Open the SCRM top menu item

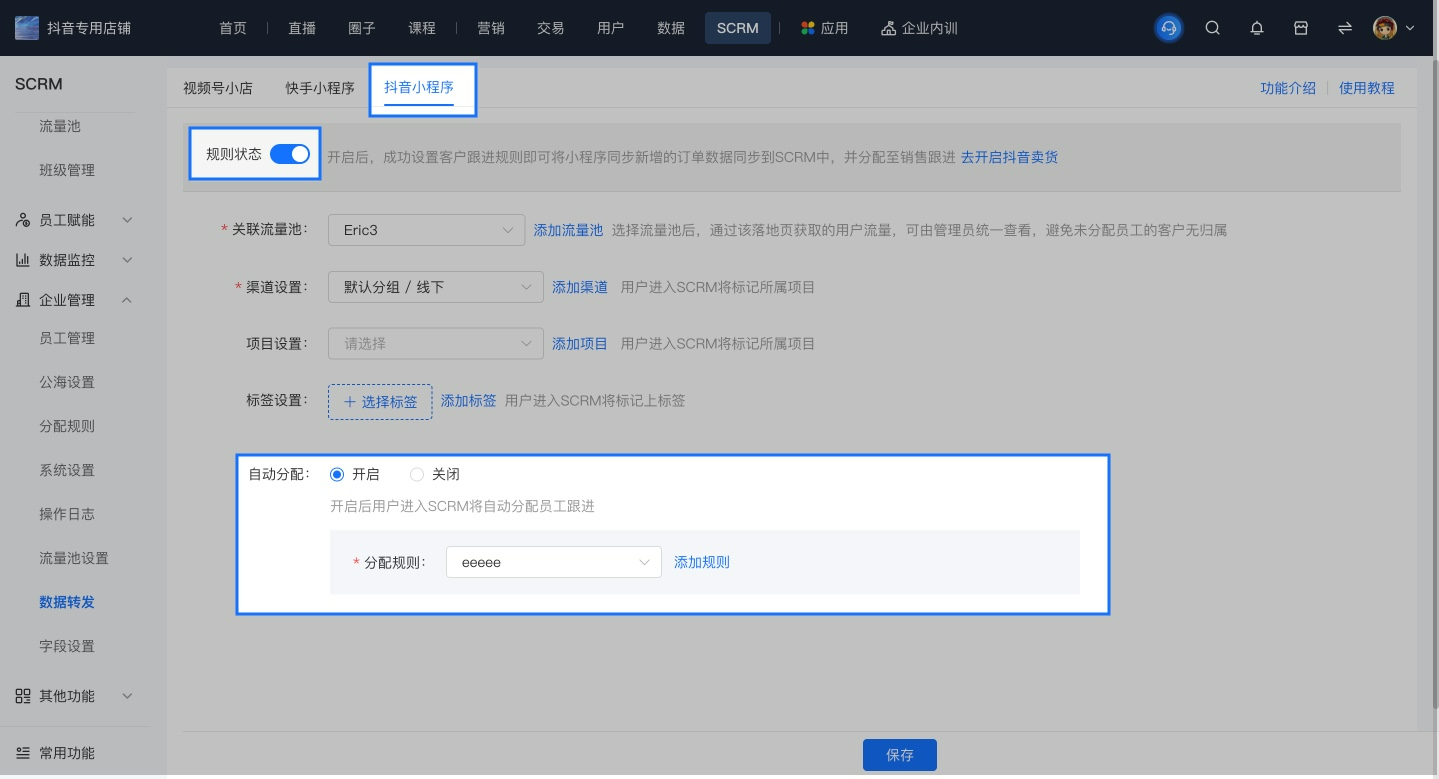(738, 28)
